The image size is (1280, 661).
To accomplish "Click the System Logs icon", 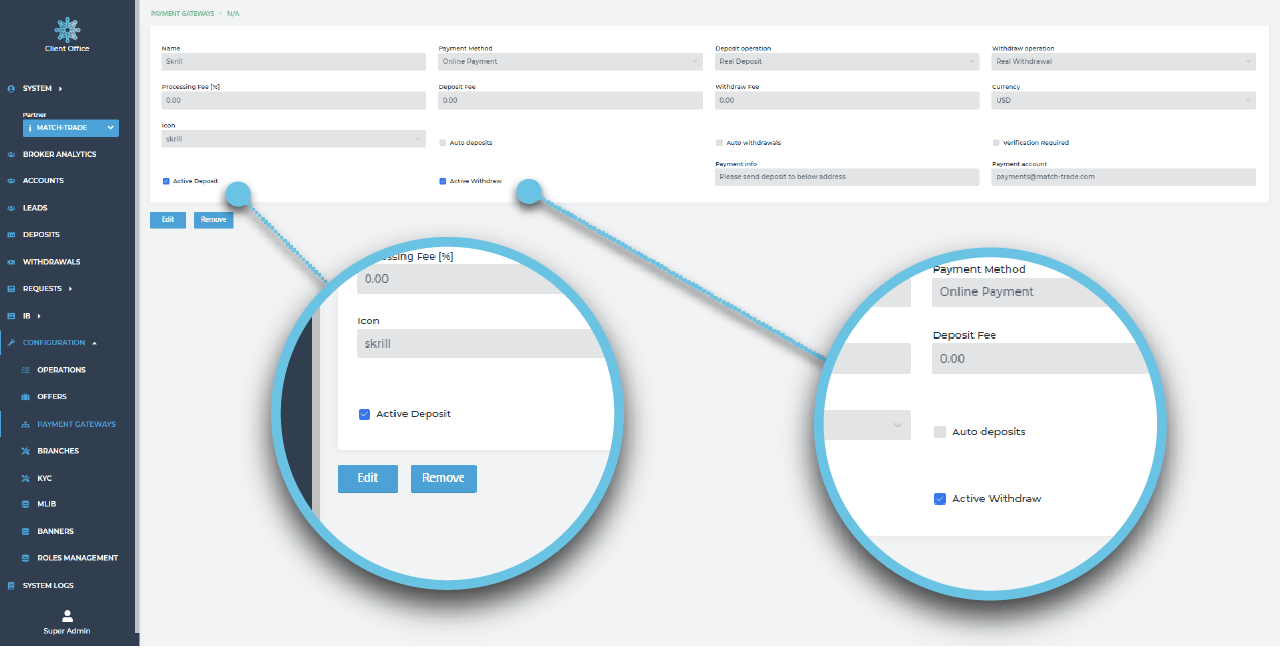I will [x=11, y=586].
